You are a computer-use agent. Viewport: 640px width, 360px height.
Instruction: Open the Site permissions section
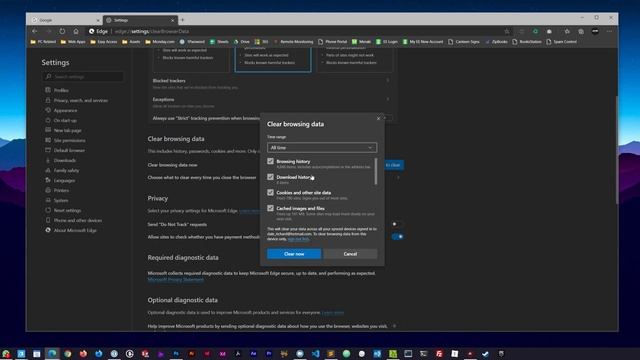point(69,140)
